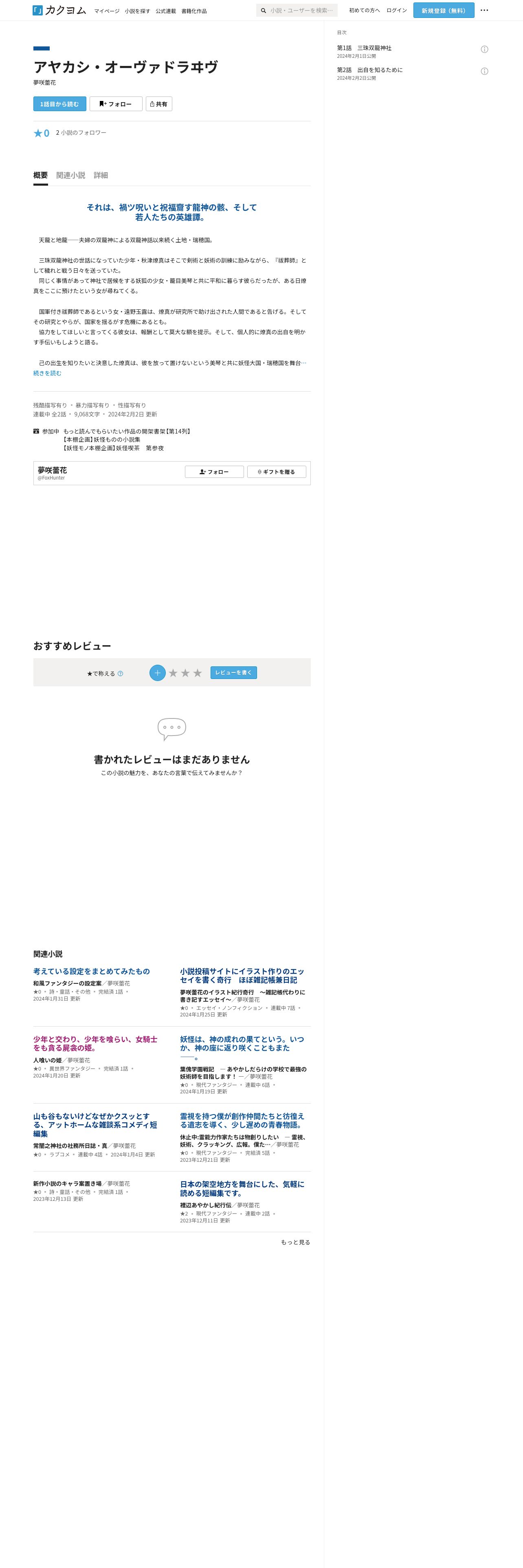This screenshot has height=1568, width=523.
Task: Open related novel 小説投稿サイトにイラスト作りのエッセイを書く奇行
Action: pyautogui.click(x=242, y=976)
